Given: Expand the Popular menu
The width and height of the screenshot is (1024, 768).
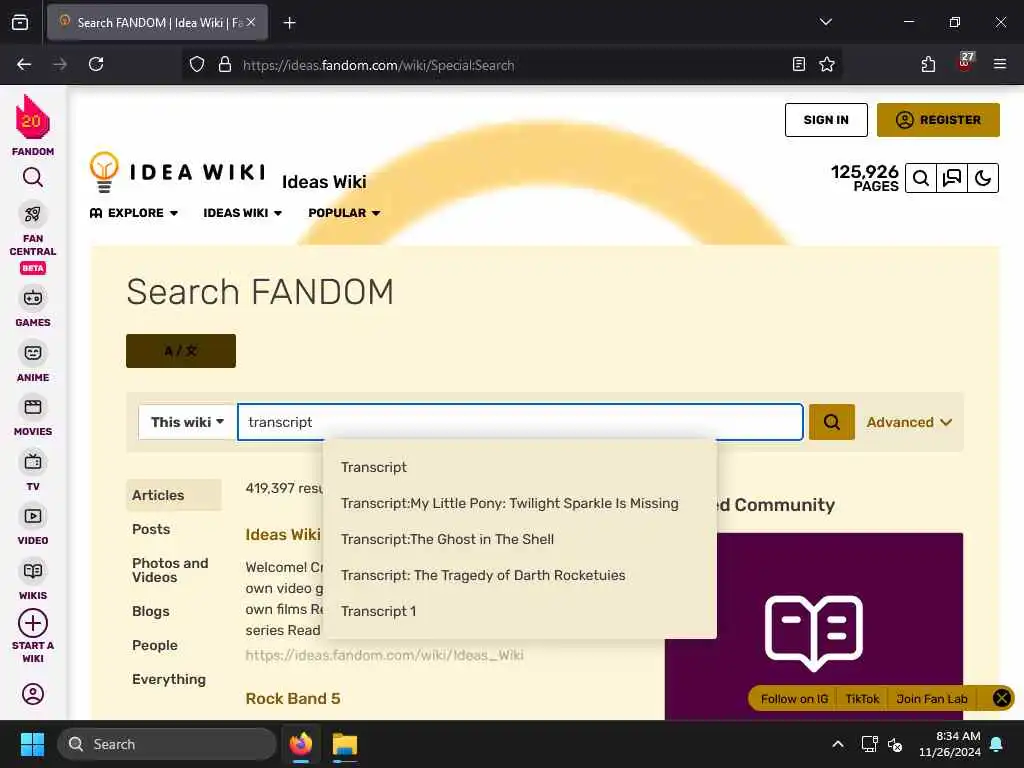Looking at the screenshot, I should (344, 213).
